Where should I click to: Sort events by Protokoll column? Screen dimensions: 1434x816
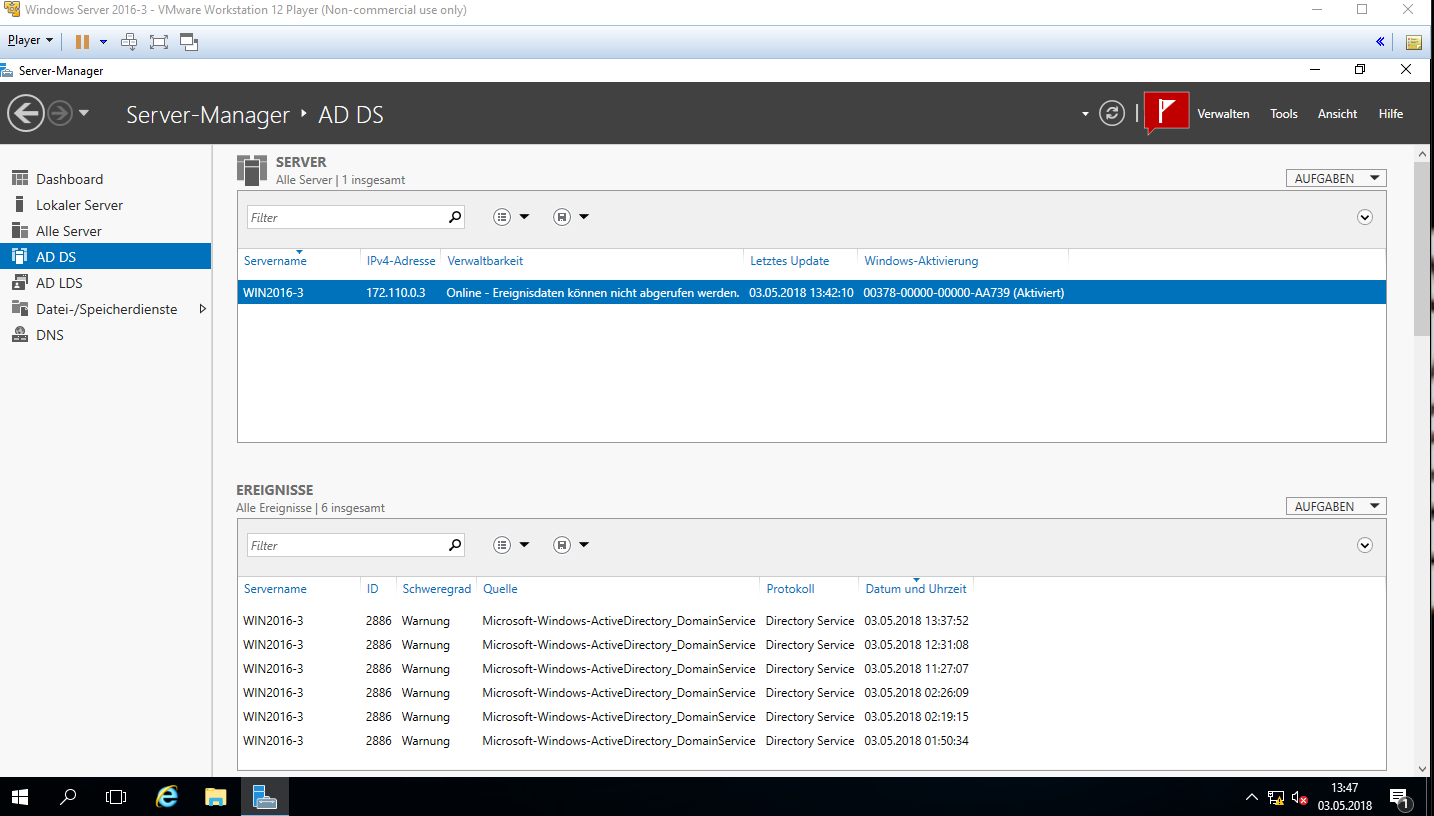(x=790, y=589)
